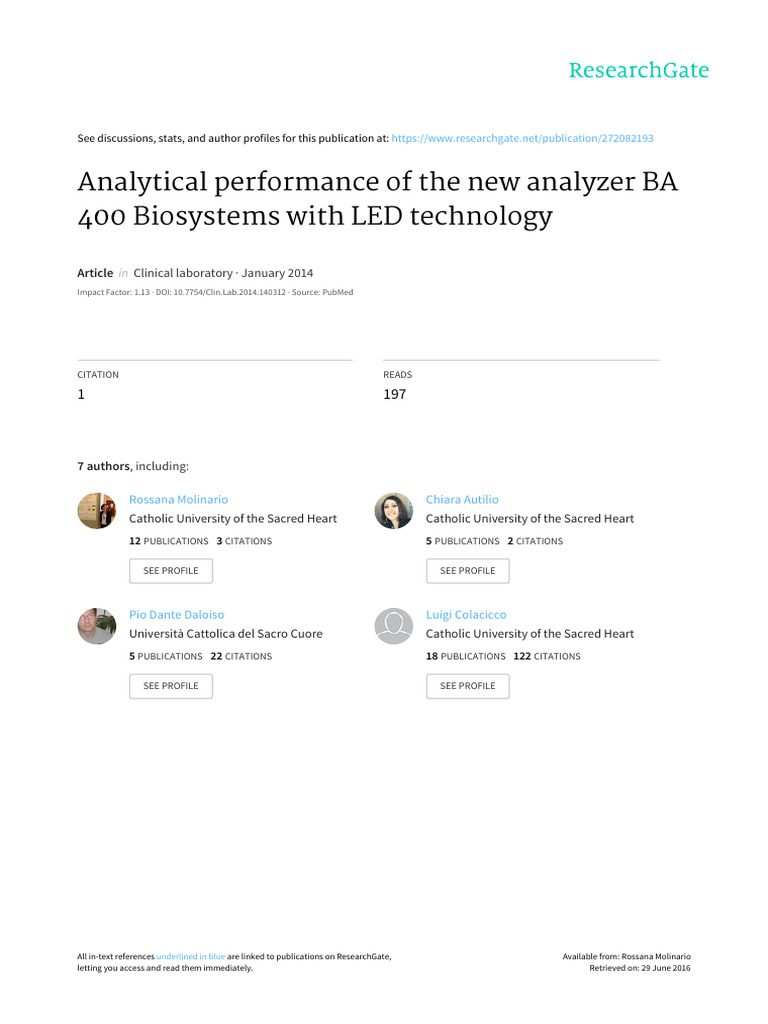The height and width of the screenshot is (1024, 768).
Task: Click See Profile under Luigi Colacicco
Action: (468, 686)
